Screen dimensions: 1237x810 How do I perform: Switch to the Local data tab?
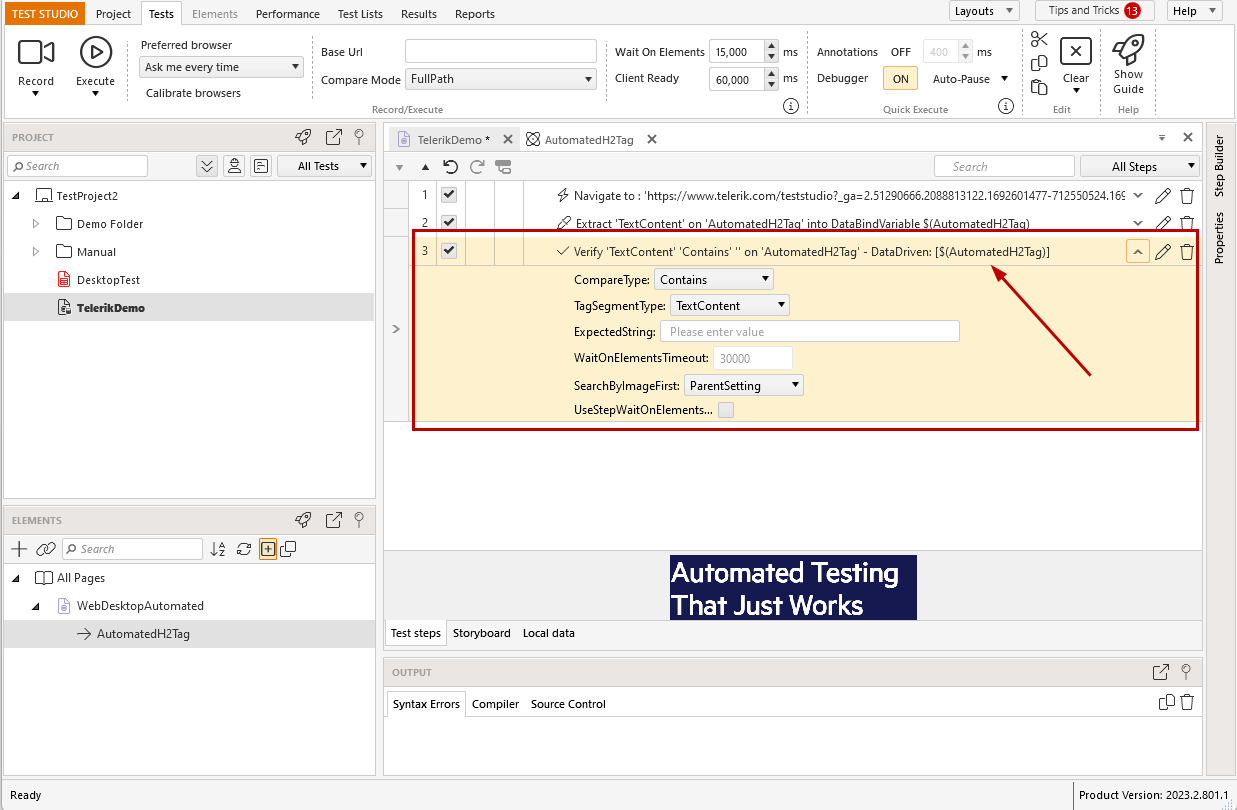point(549,633)
